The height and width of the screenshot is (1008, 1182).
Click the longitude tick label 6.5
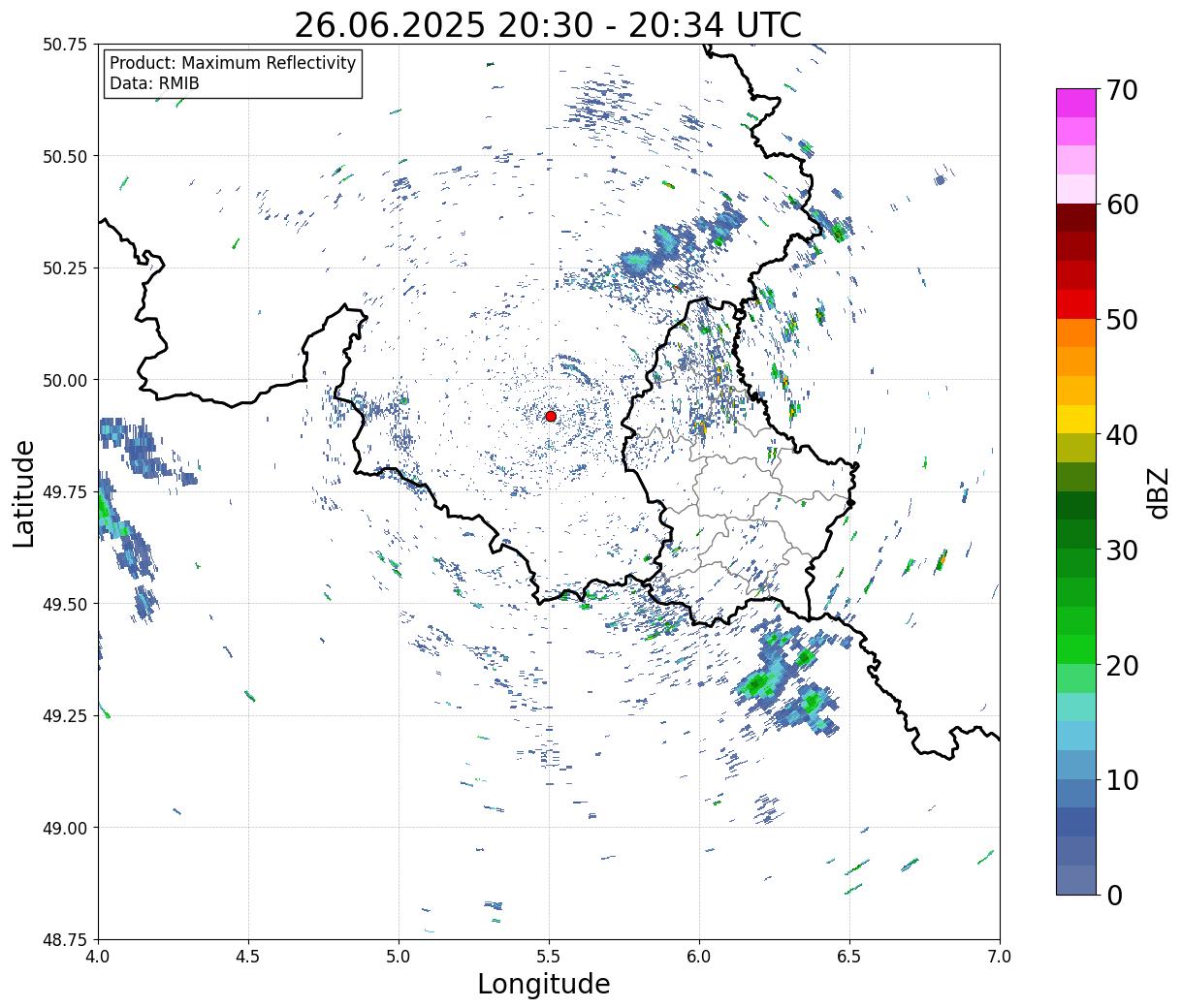point(849,957)
